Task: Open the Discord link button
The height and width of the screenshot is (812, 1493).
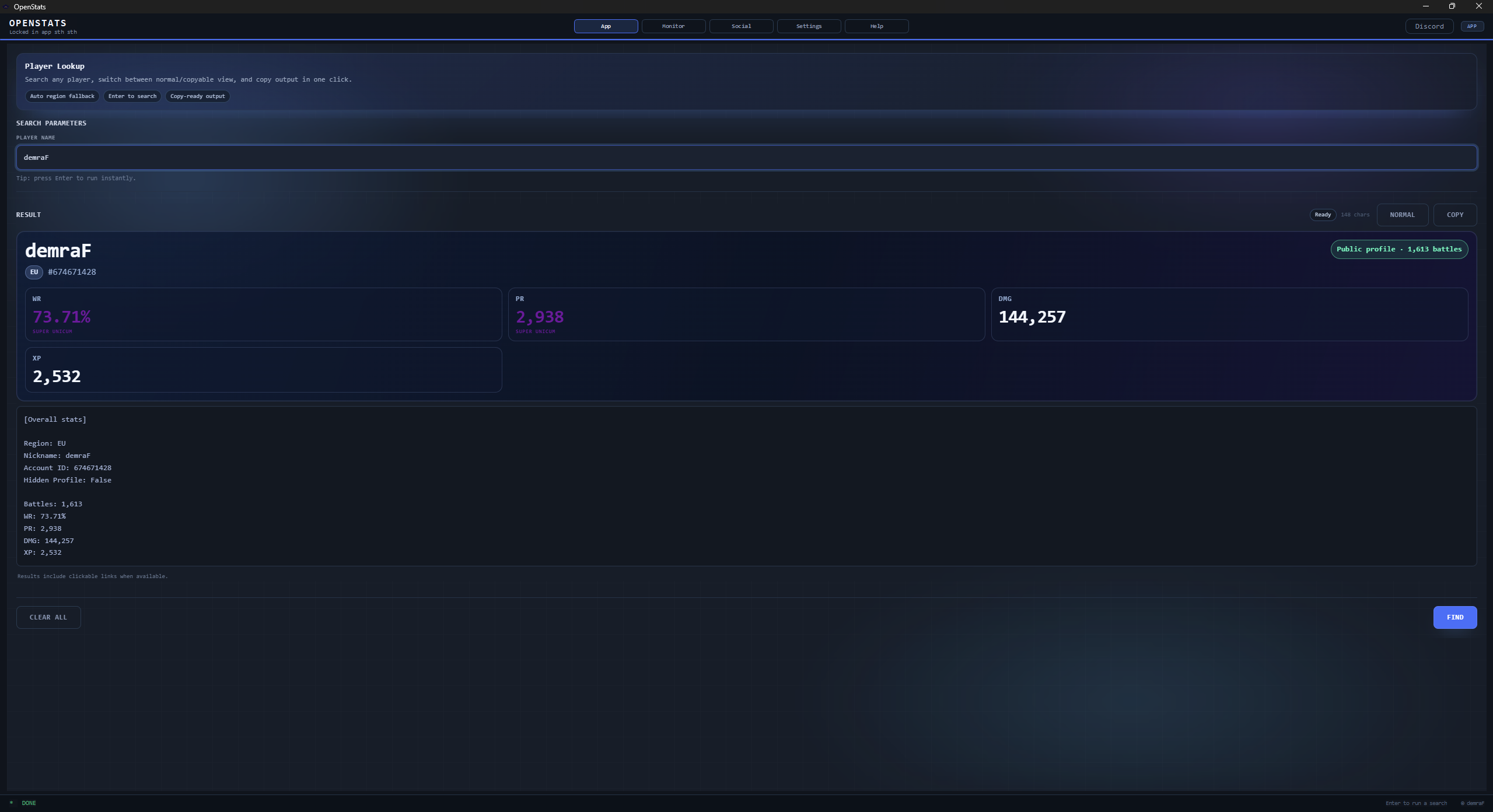Action: tap(1429, 26)
